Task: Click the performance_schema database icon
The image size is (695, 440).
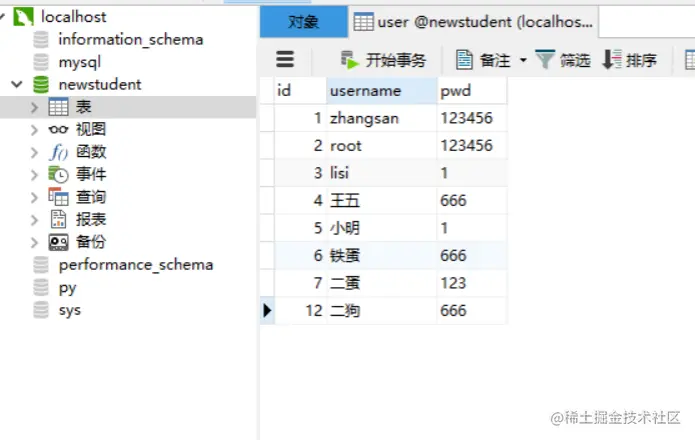Action: tap(41, 265)
